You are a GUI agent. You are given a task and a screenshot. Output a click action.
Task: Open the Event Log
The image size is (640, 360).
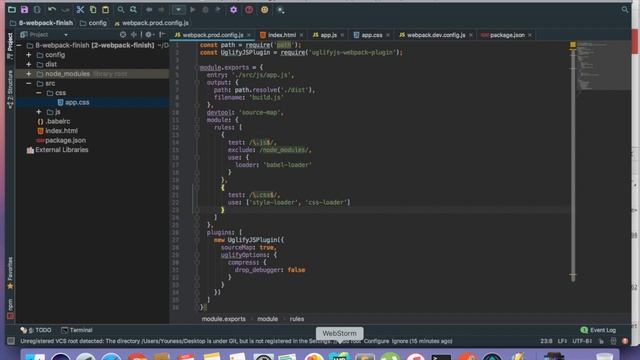tap(598, 330)
